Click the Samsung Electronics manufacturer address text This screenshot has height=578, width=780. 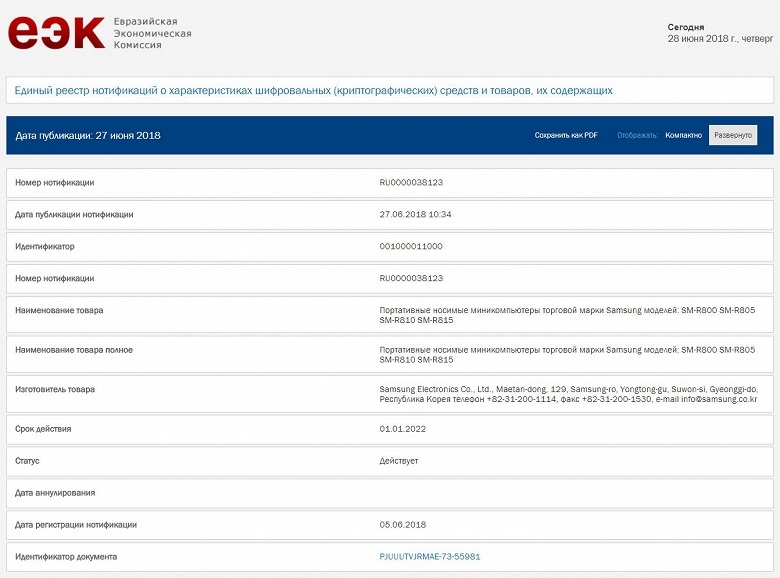569,394
